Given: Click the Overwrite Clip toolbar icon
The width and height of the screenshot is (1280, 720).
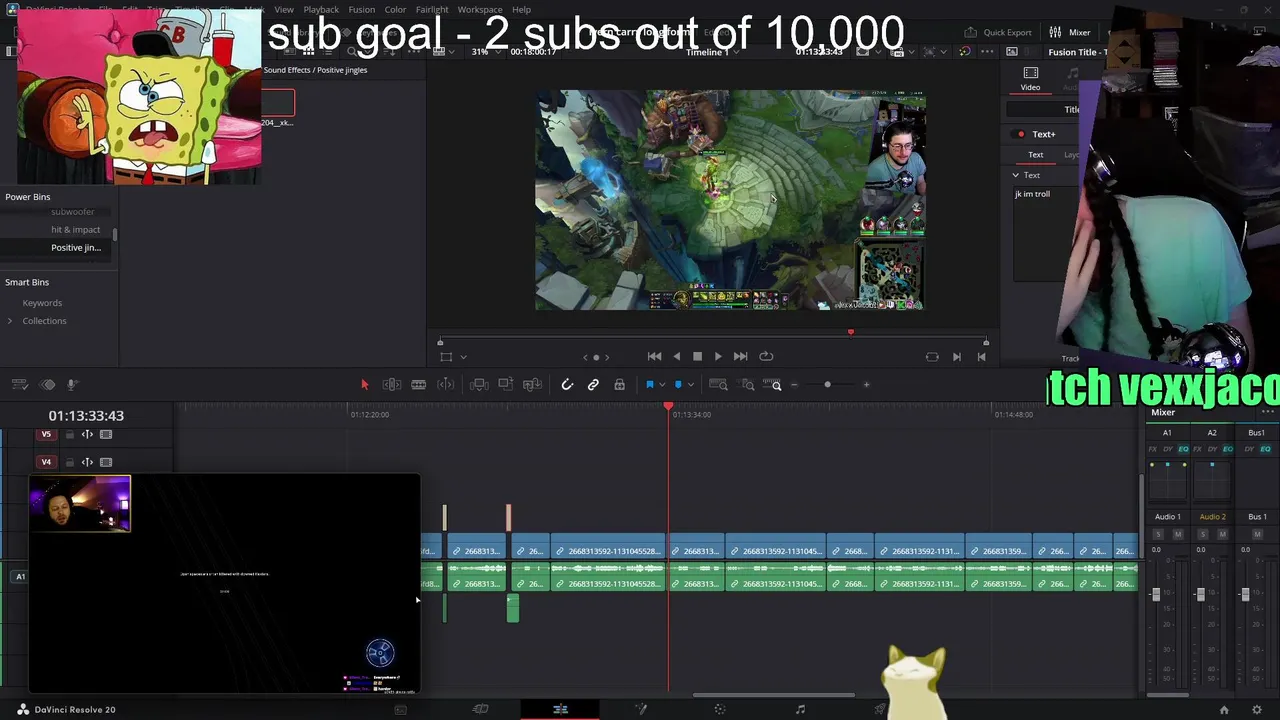Looking at the screenshot, I should click(506, 385).
